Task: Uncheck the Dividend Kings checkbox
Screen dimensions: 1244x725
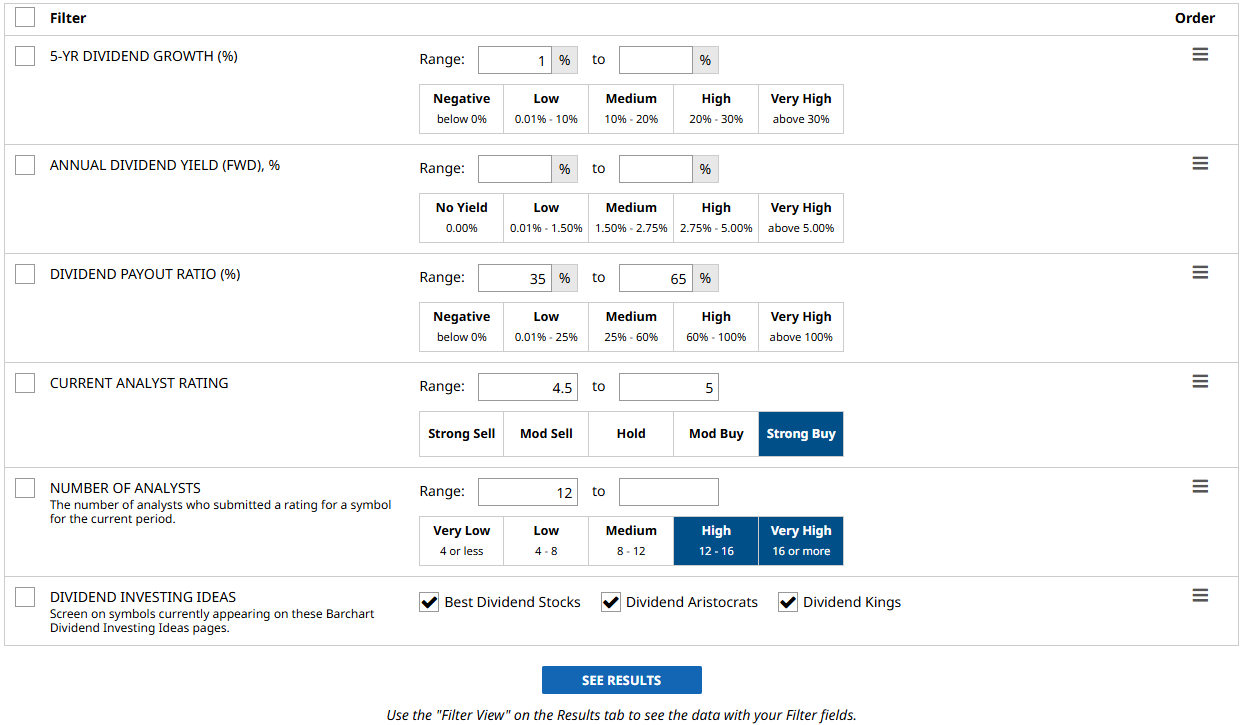Action: coord(788,602)
